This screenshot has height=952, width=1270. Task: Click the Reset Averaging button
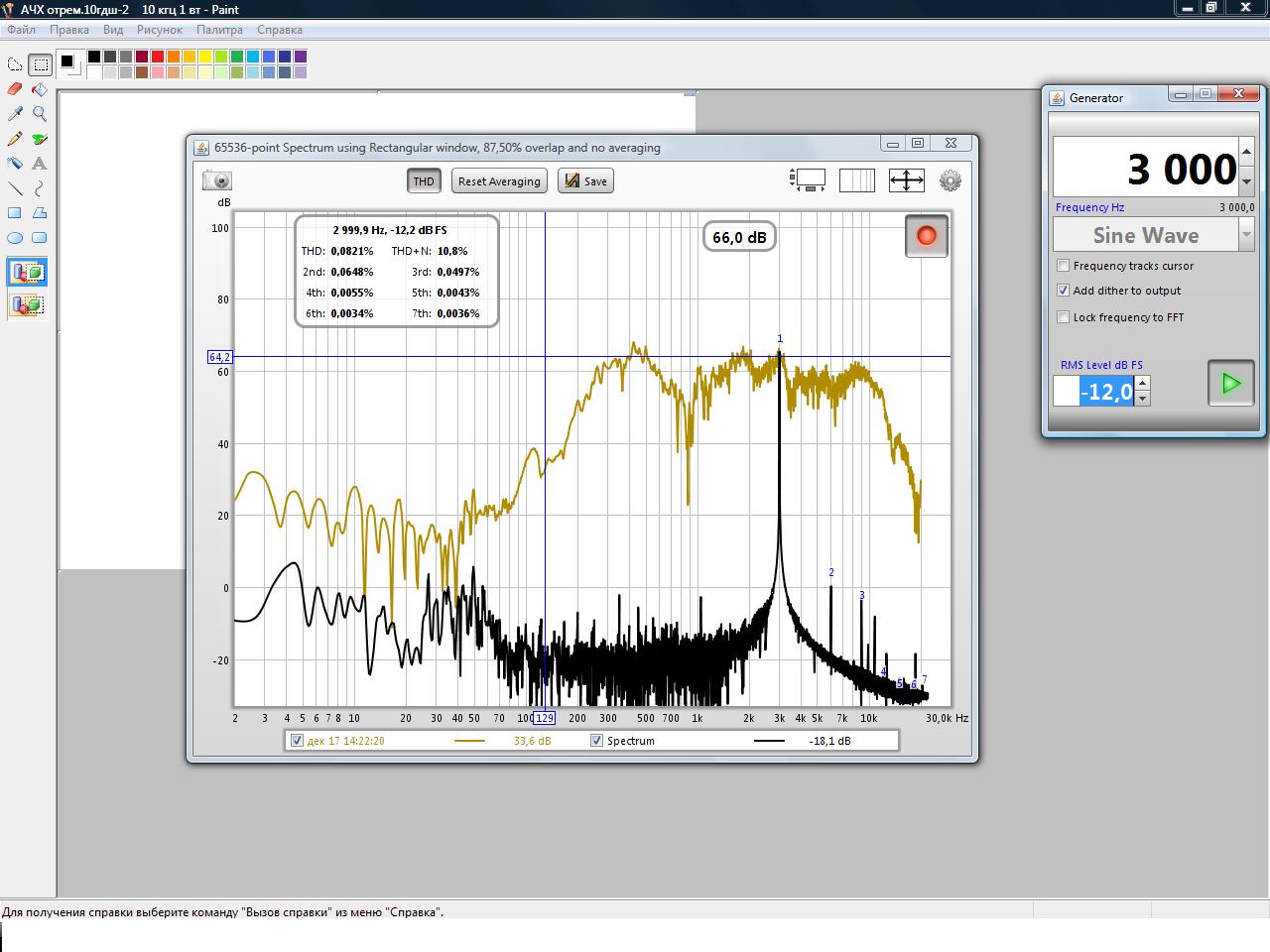499,181
